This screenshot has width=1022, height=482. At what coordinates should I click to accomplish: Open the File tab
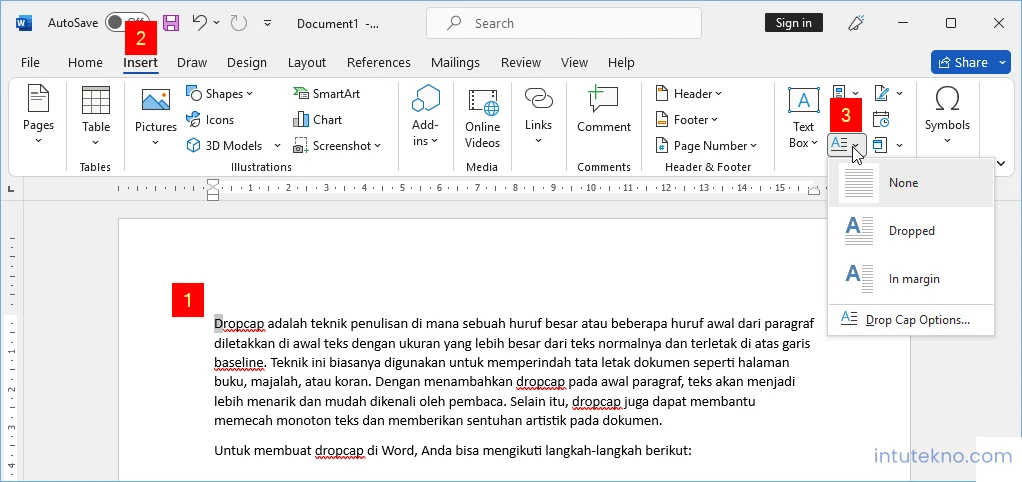30,63
